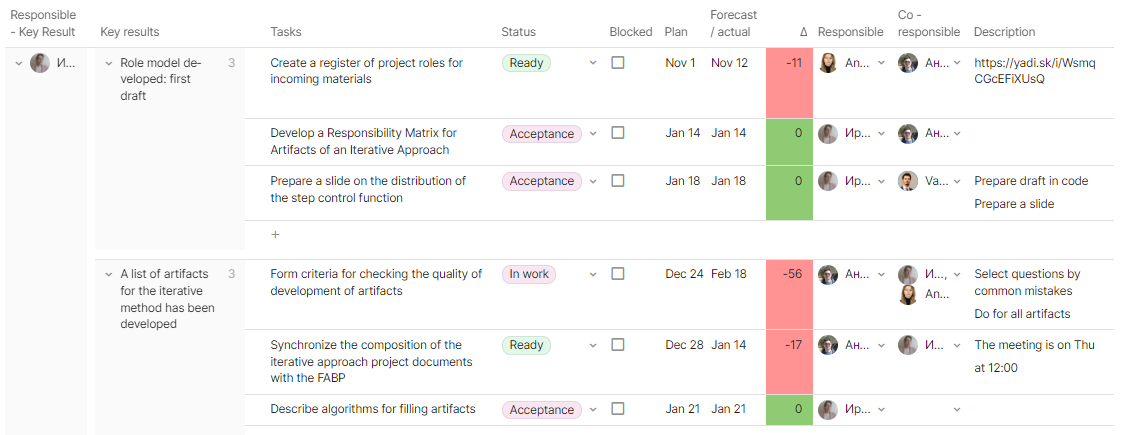
Task: Click Co-responsible avatar on 'Synchronize the composition' row
Action: point(907,346)
